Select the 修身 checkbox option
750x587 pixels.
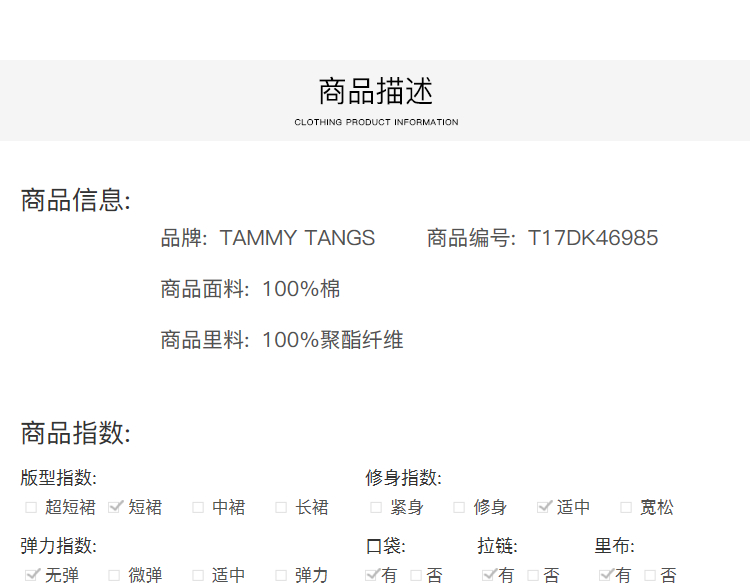pos(459,507)
